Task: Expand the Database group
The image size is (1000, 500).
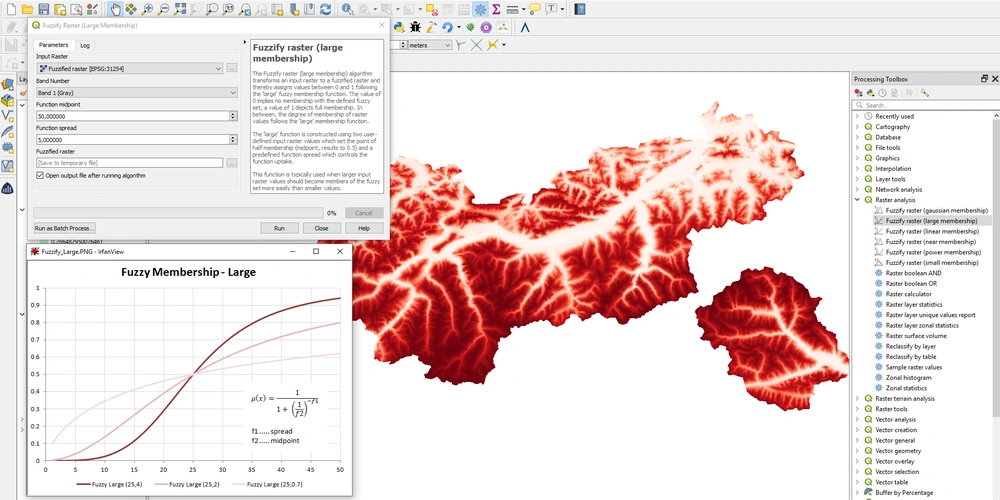Action: [x=857, y=137]
